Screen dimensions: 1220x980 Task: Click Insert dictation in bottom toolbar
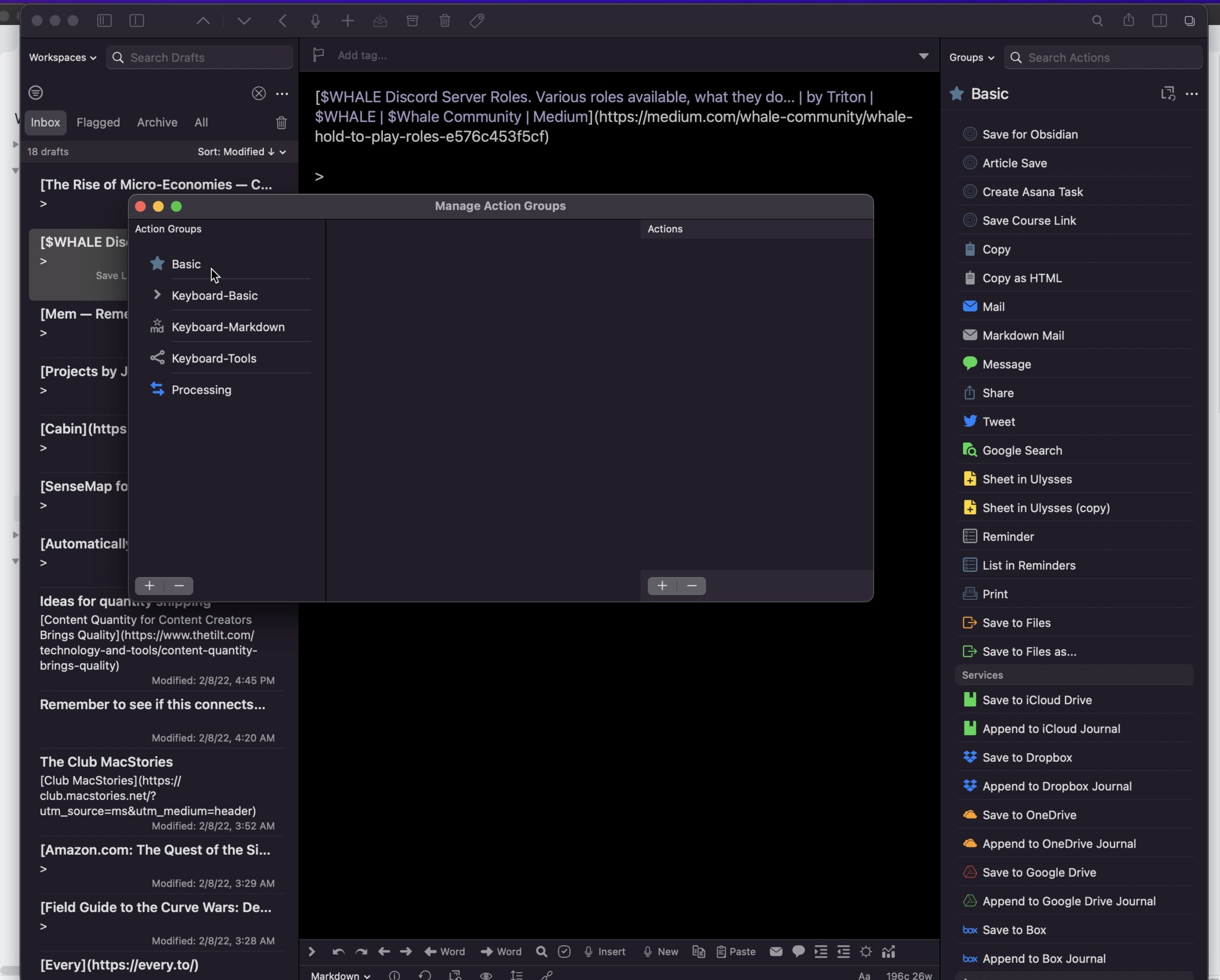coord(604,952)
